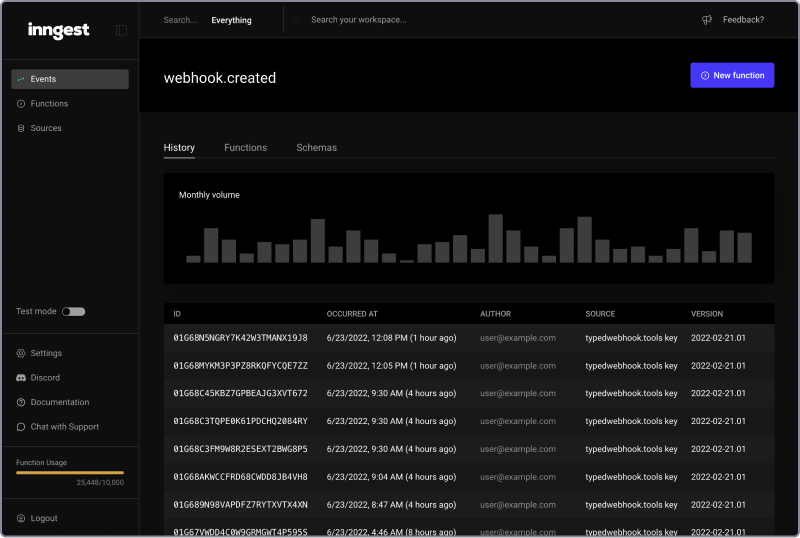Screen dimensions: 800x538
Task: Click the AUTHOR column header
Action: tap(495, 314)
